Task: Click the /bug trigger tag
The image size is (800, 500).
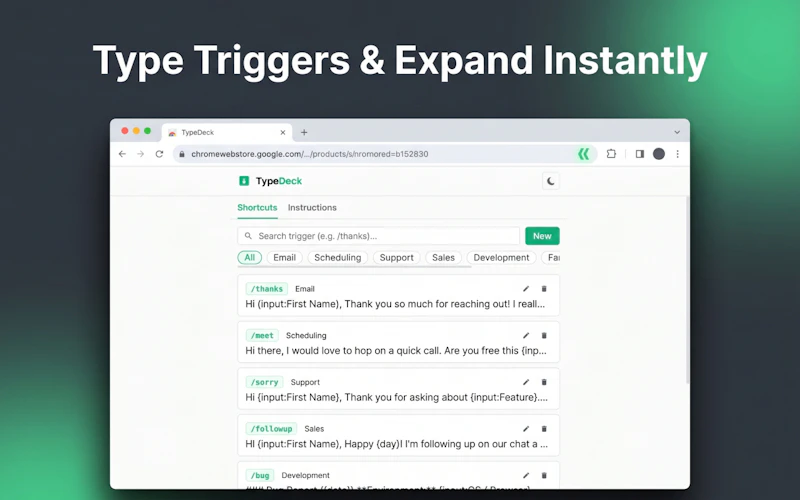Action: [260, 476]
